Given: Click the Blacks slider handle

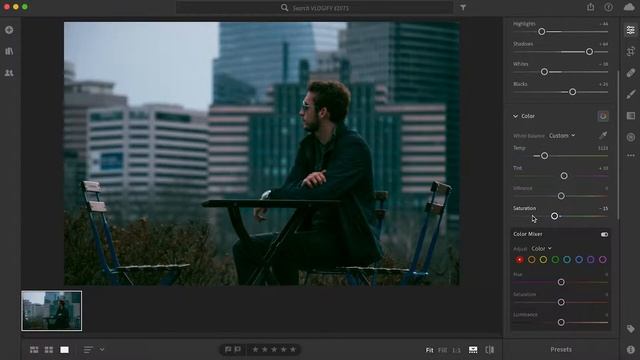Looking at the screenshot, I should coord(572,92).
